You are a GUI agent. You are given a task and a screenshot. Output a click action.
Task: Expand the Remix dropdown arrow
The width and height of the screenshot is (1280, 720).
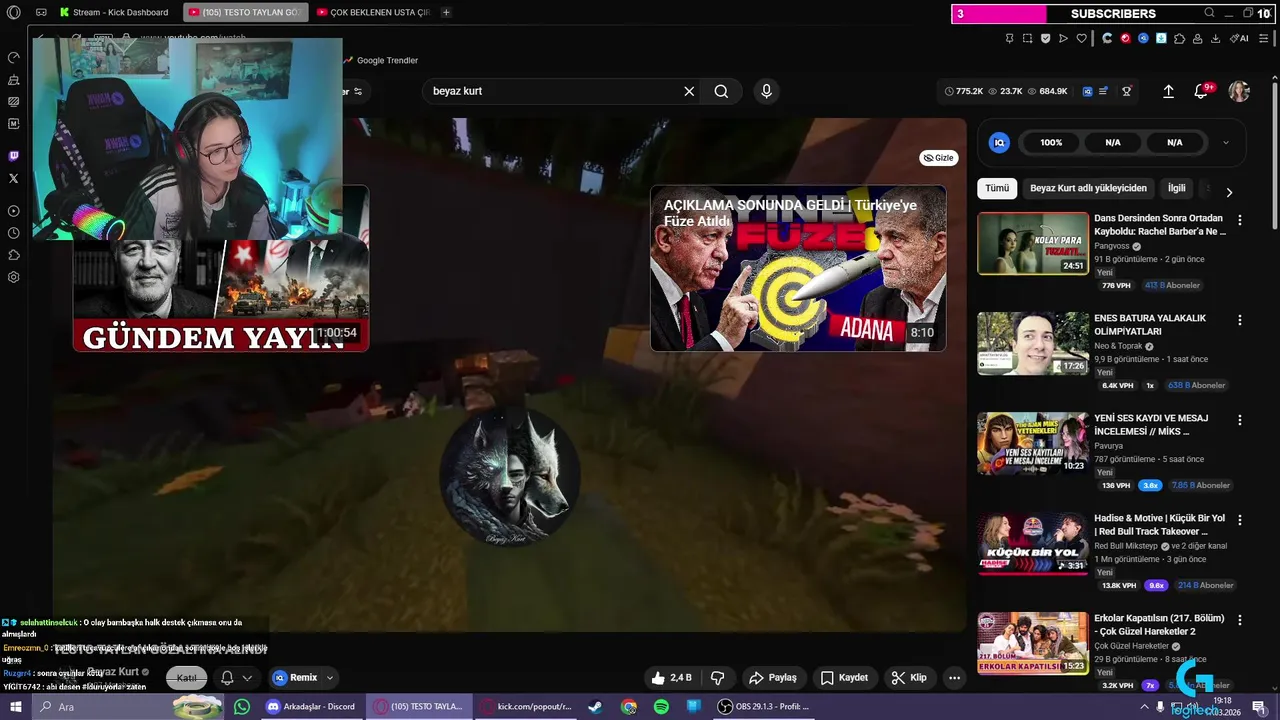(x=329, y=677)
